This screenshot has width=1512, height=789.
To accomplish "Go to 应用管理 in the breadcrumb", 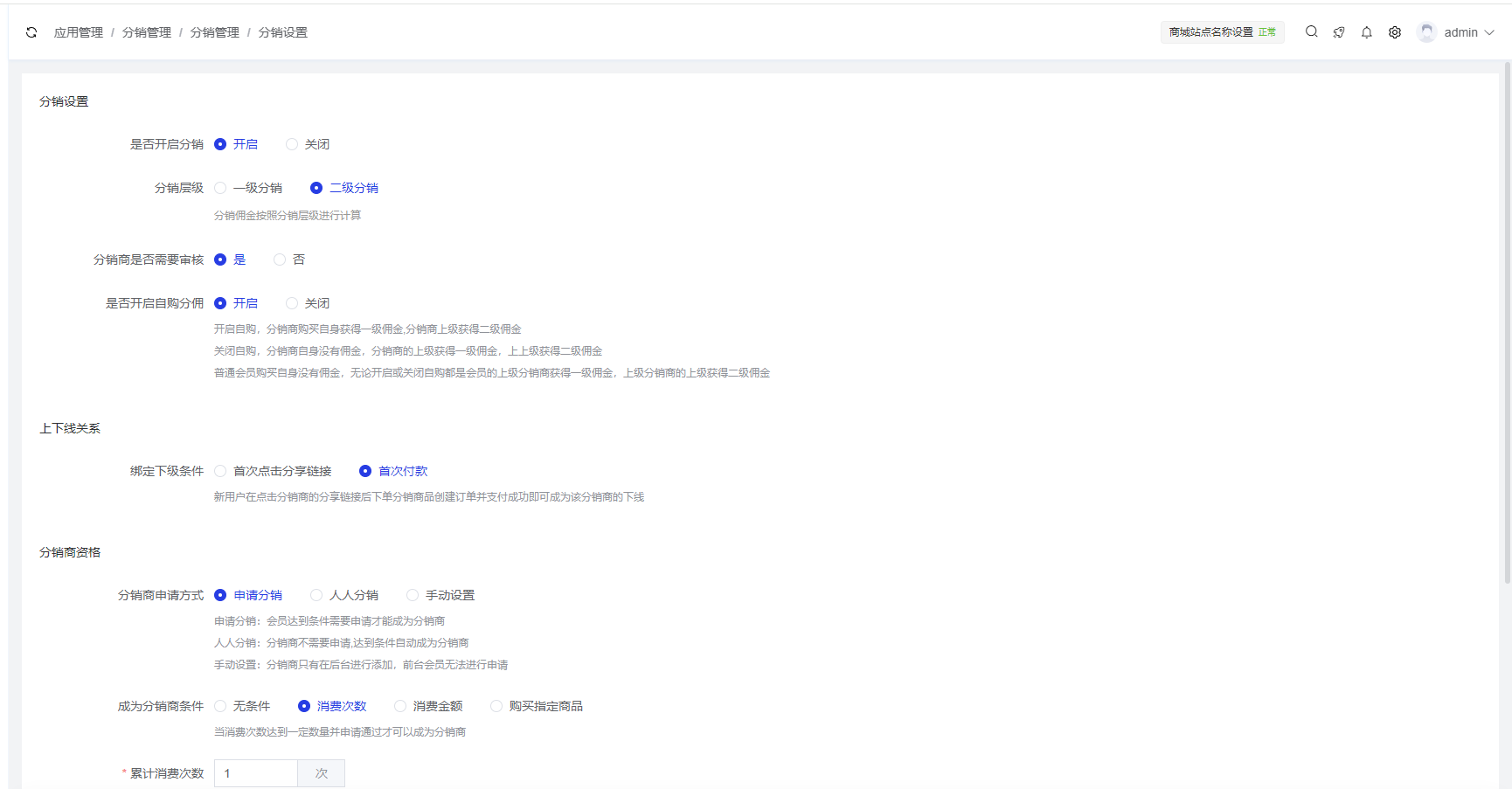I will tap(79, 32).
